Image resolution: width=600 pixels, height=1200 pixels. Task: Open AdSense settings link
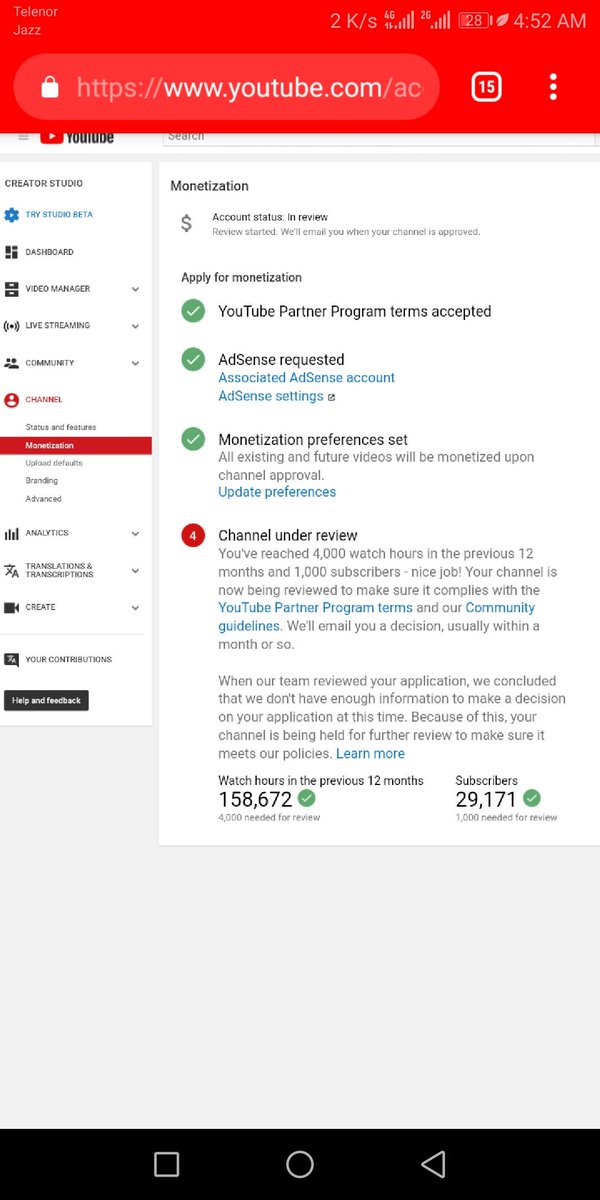pyautogui.click(x=271, y=396)
